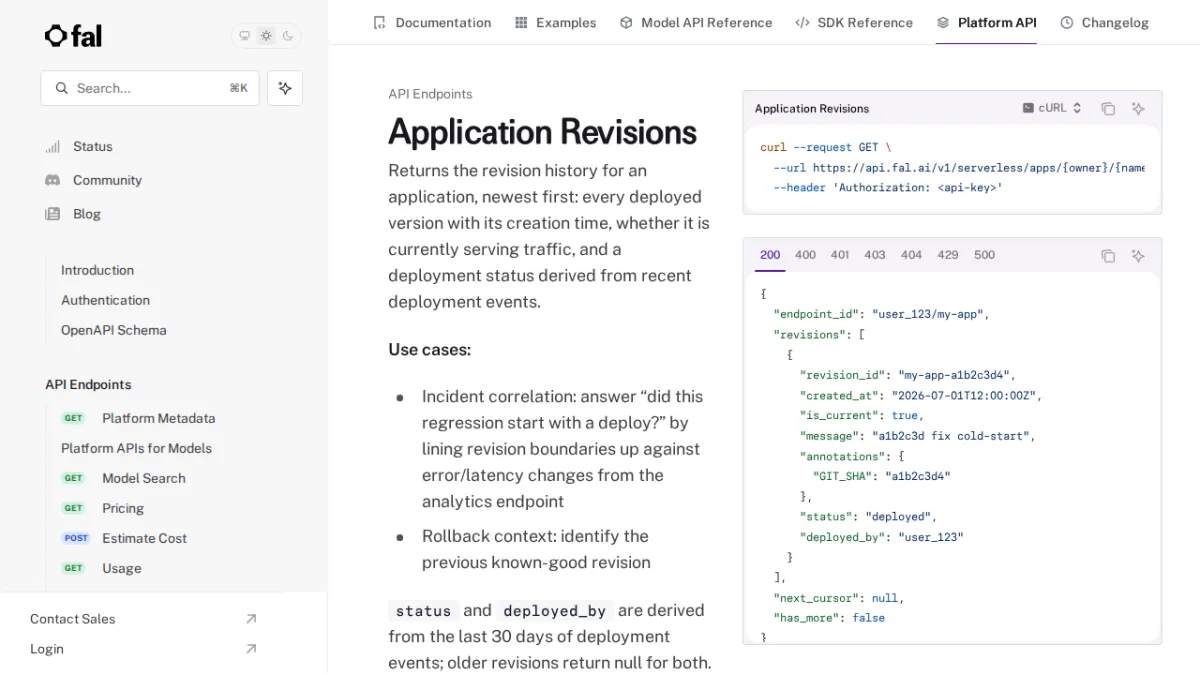Screen dimensions: 1200x675
Task: Click the Model API Reference cube icon
Action: coord(626,22)
